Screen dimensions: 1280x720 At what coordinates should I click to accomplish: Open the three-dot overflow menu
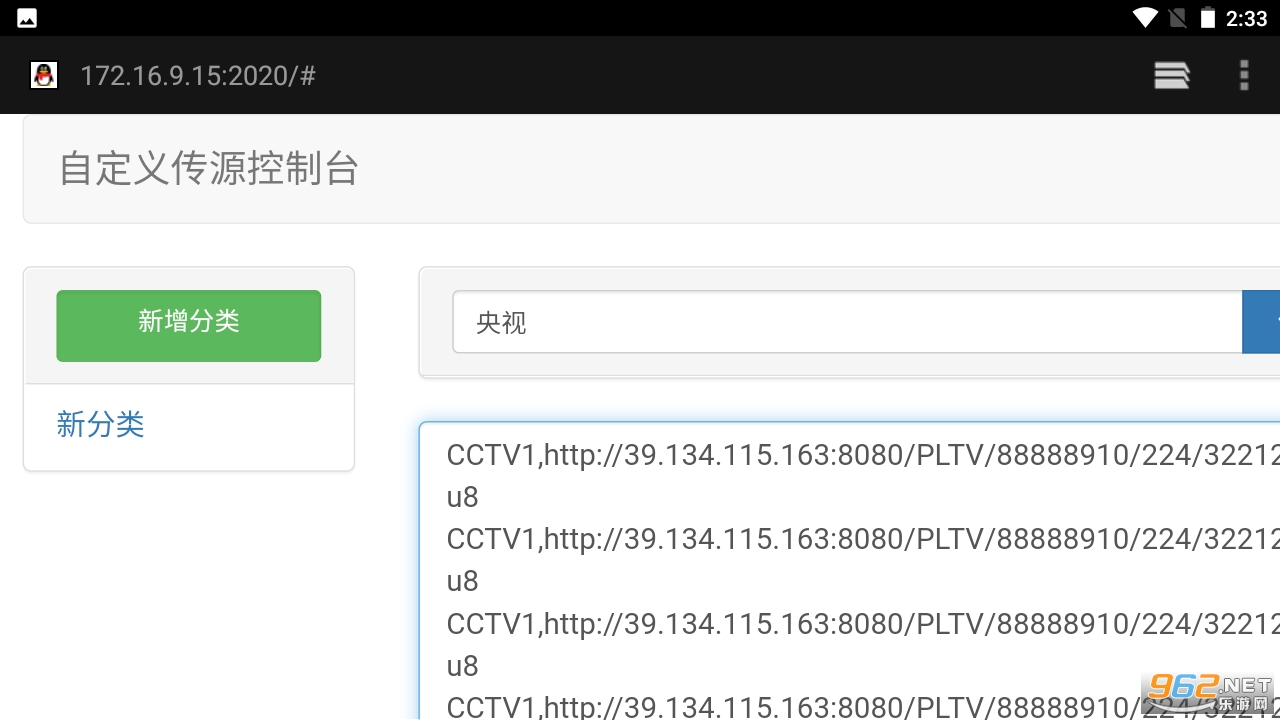pos(1244,76)
